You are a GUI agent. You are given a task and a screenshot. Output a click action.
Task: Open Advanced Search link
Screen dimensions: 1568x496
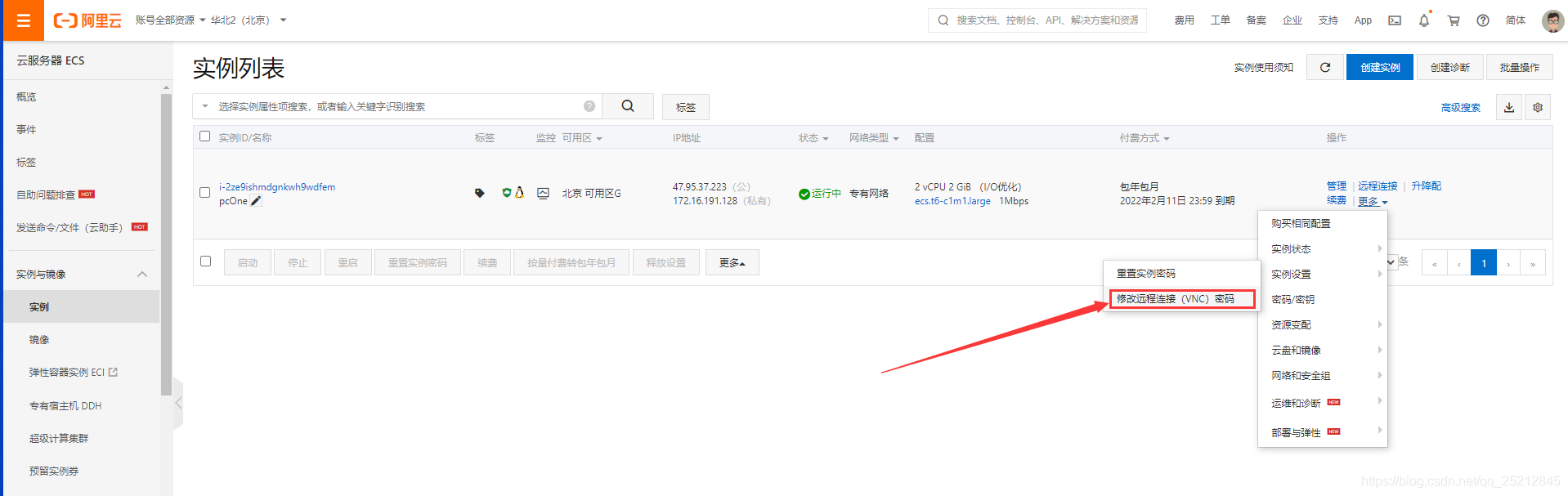1460,107
